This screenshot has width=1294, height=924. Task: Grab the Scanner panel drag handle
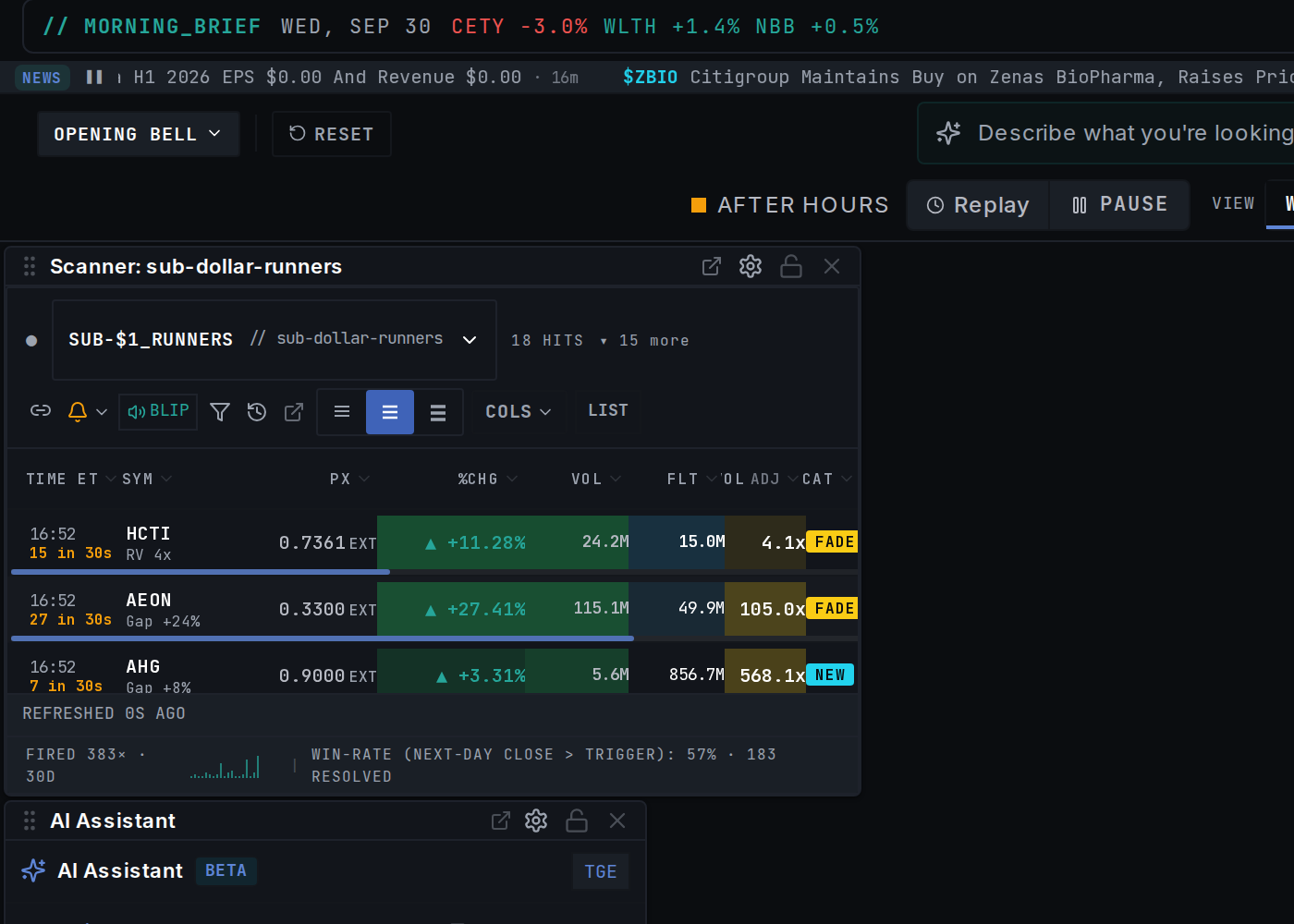30,266
